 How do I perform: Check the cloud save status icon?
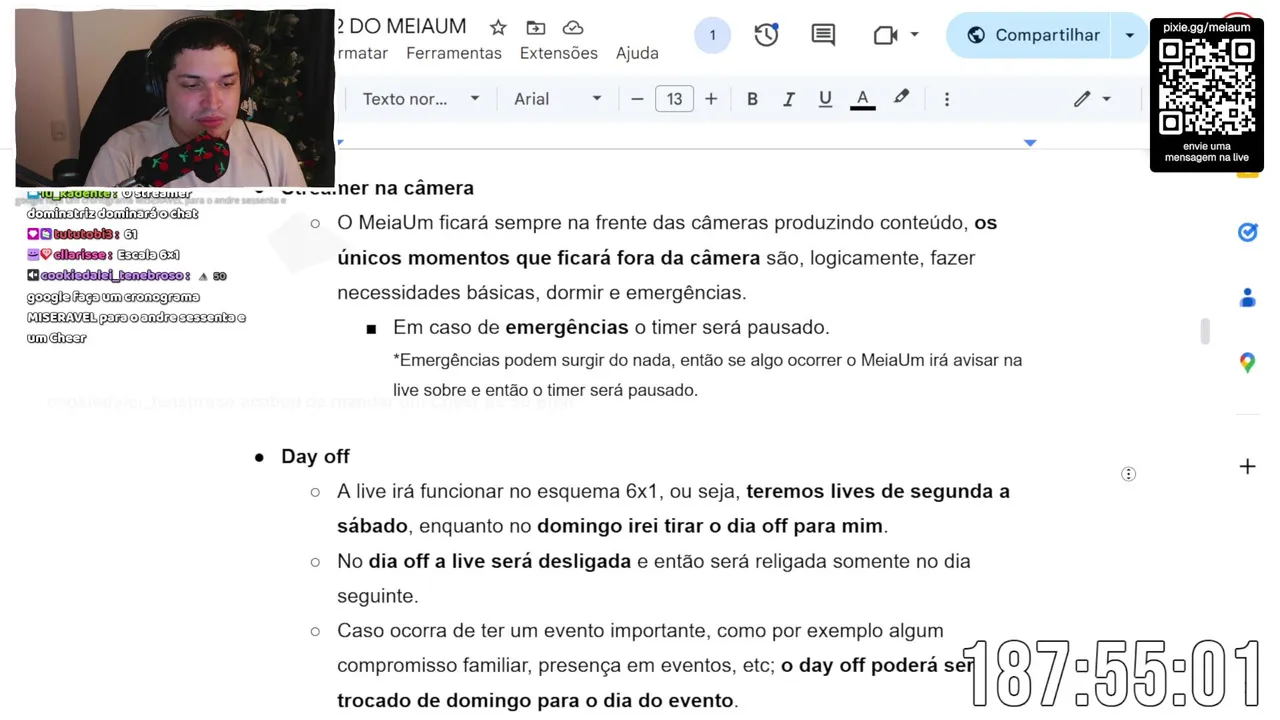[x=573, y=27]
